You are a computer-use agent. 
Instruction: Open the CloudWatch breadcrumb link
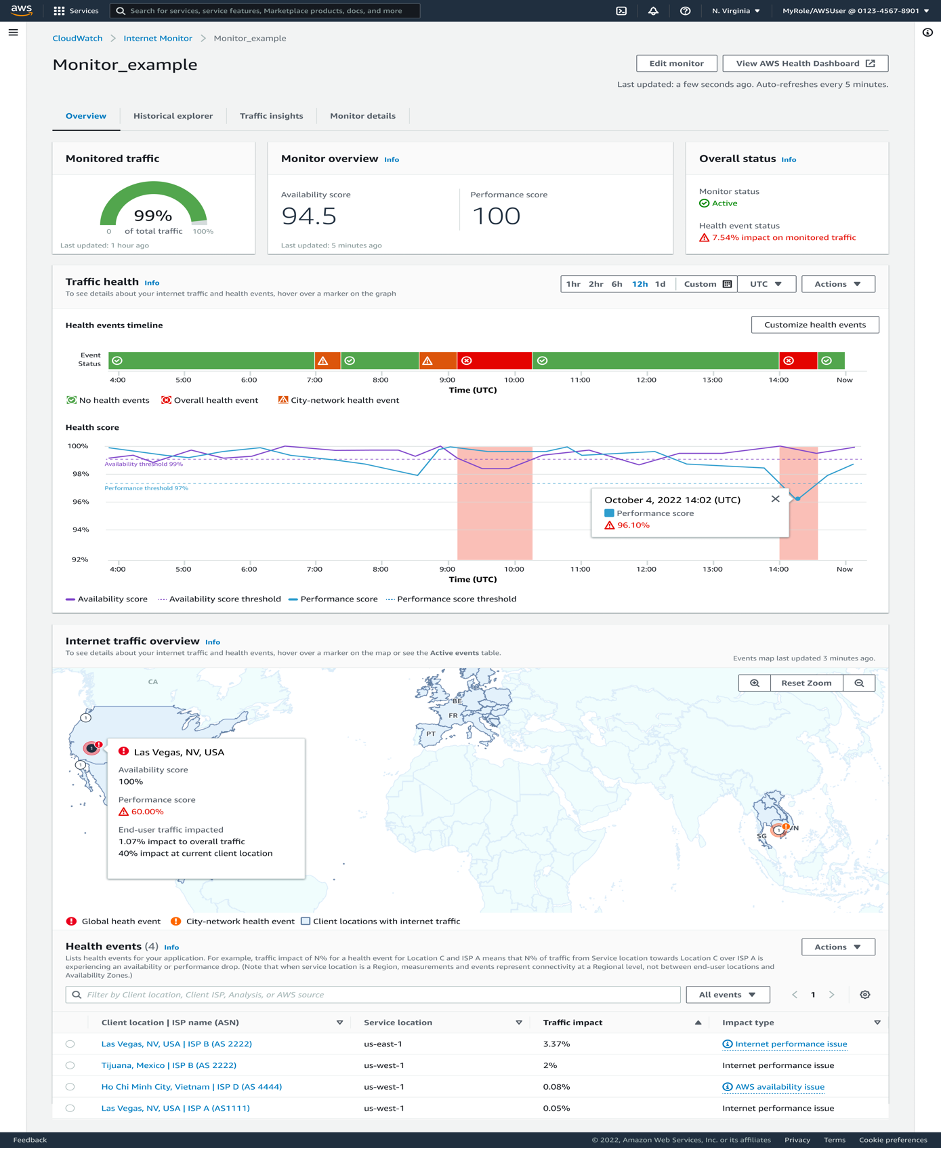tap(77, 37)
